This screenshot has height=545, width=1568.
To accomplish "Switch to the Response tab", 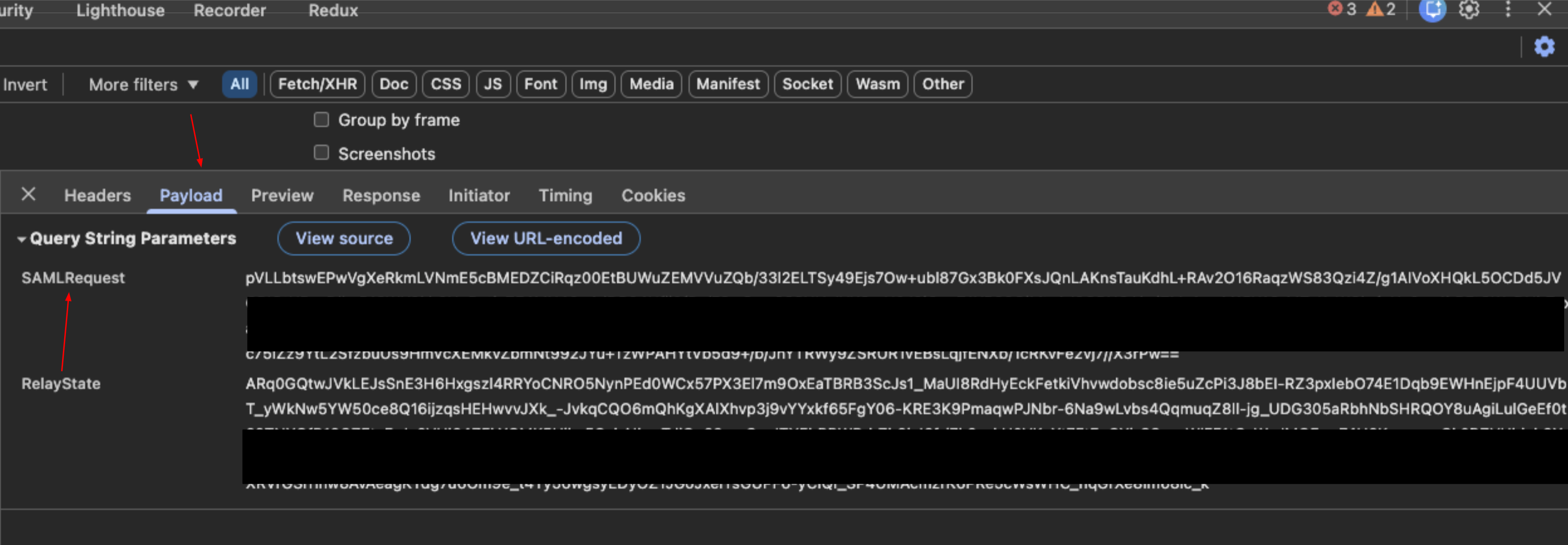I will coord(381,195).
